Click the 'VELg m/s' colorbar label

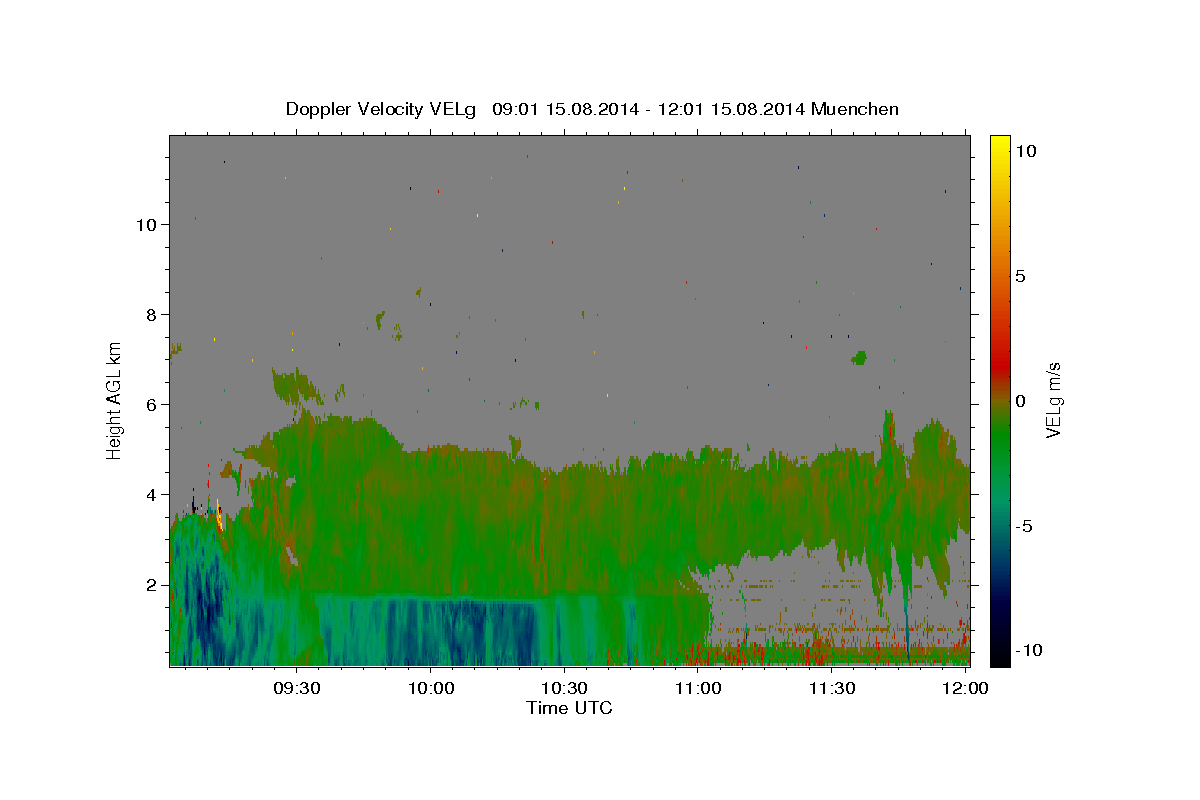click(x=1053, y=398)
